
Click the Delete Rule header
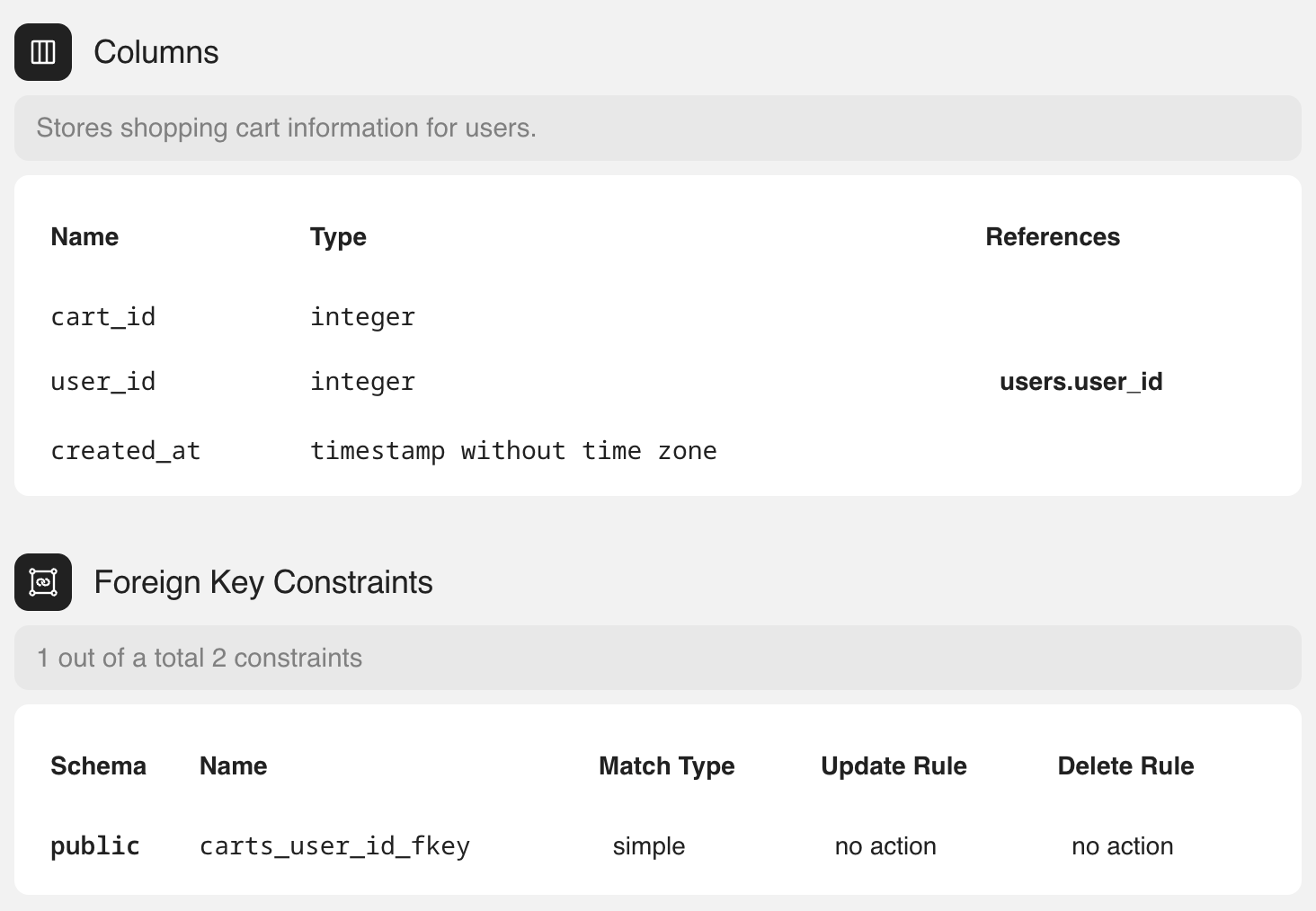1125,765
